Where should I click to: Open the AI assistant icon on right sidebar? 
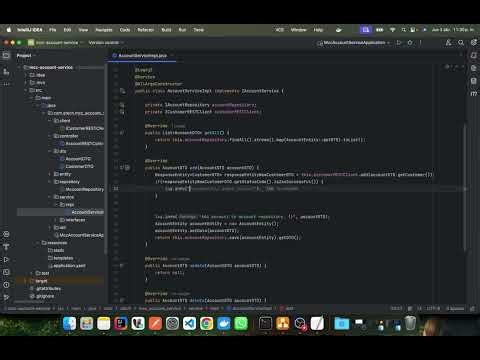pos(474,68)
